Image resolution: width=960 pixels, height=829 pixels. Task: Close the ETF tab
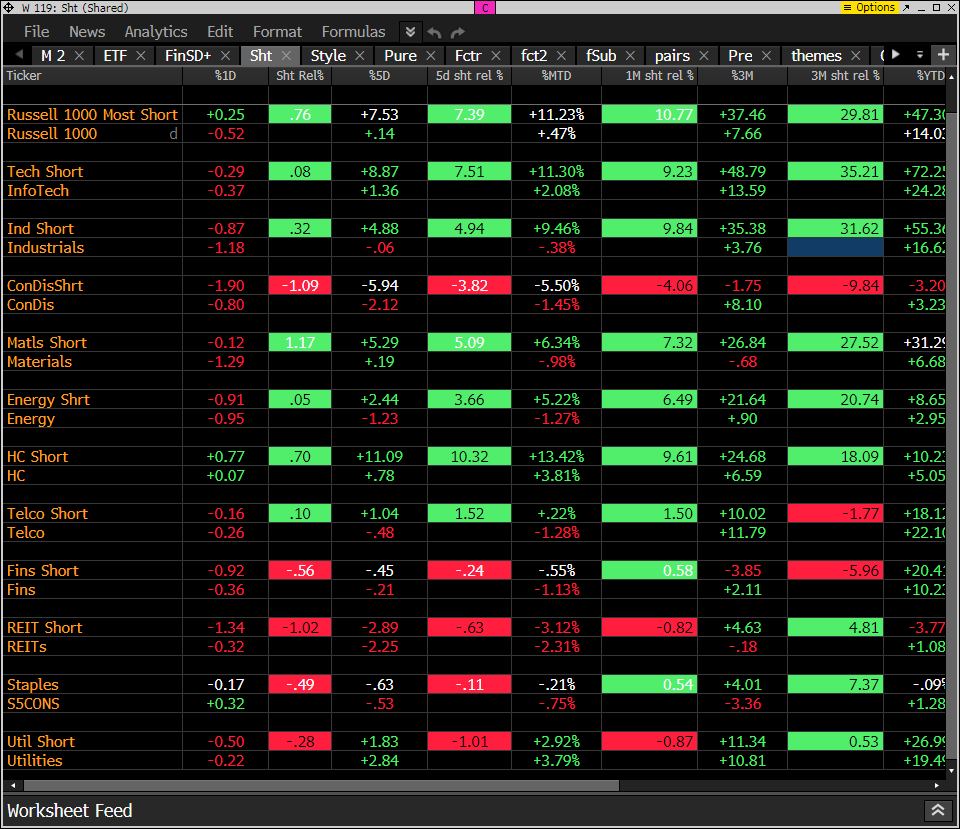pyautogui.click(x=141, y=56)
